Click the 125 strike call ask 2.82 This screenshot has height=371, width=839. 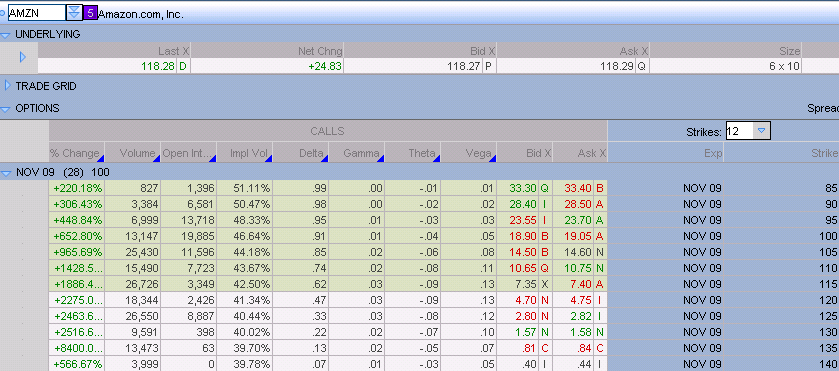pyautogui.click(x=581, y=316)
